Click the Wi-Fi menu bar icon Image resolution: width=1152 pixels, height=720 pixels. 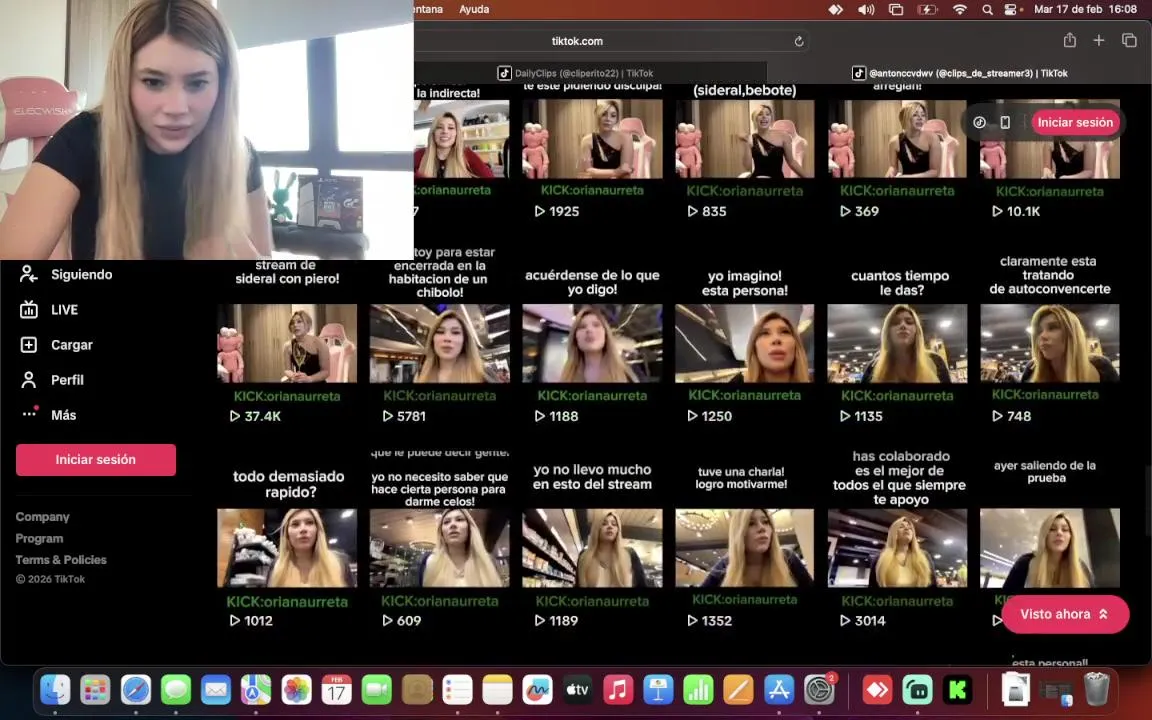[x=960, y=10]
